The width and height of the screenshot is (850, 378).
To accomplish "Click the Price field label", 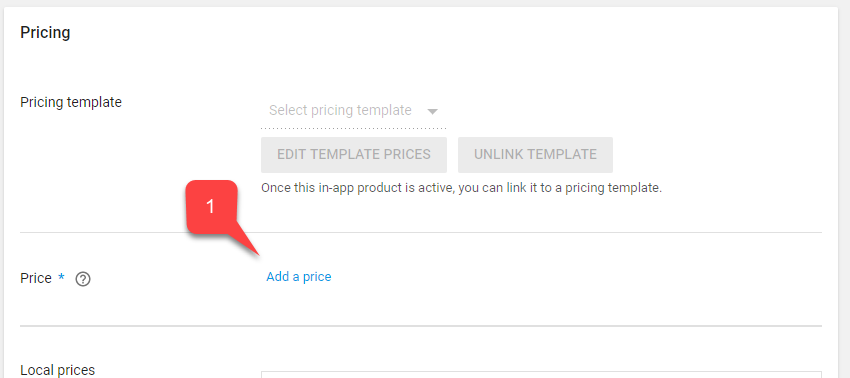I will point(36,279).
